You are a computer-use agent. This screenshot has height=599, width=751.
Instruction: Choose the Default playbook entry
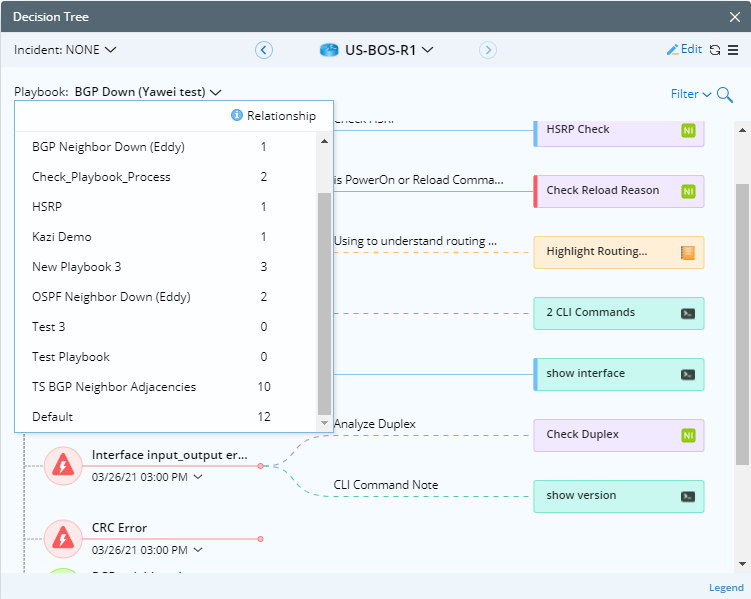point(52,417)
